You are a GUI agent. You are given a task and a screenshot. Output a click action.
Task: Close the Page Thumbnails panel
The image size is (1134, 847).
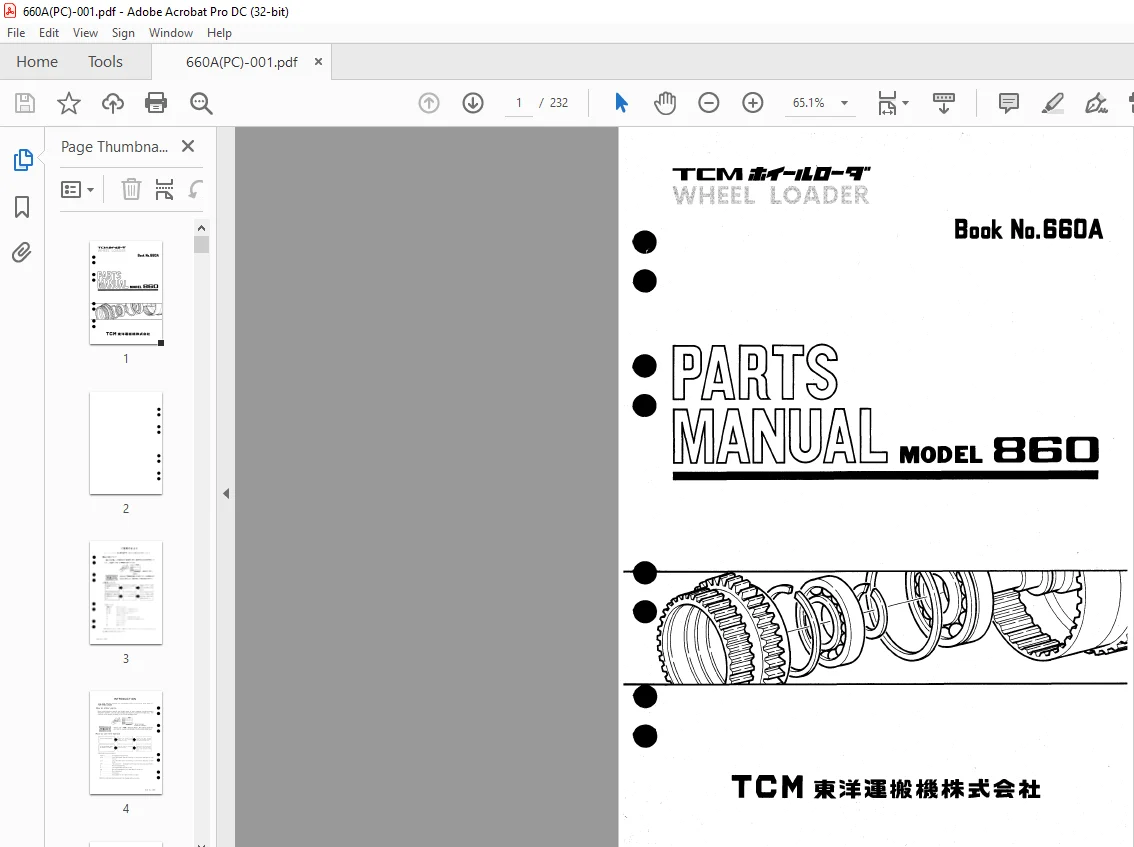188,146
